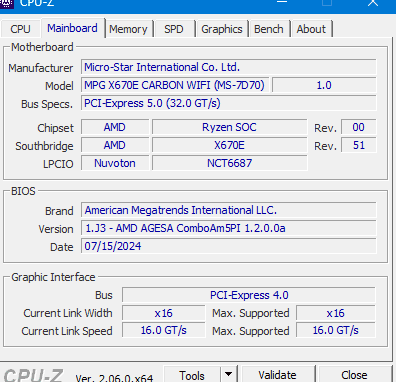Switch to the CPU tab
Image resolution: width=396 pixels, height=382 pixels.
click(20, 29)
